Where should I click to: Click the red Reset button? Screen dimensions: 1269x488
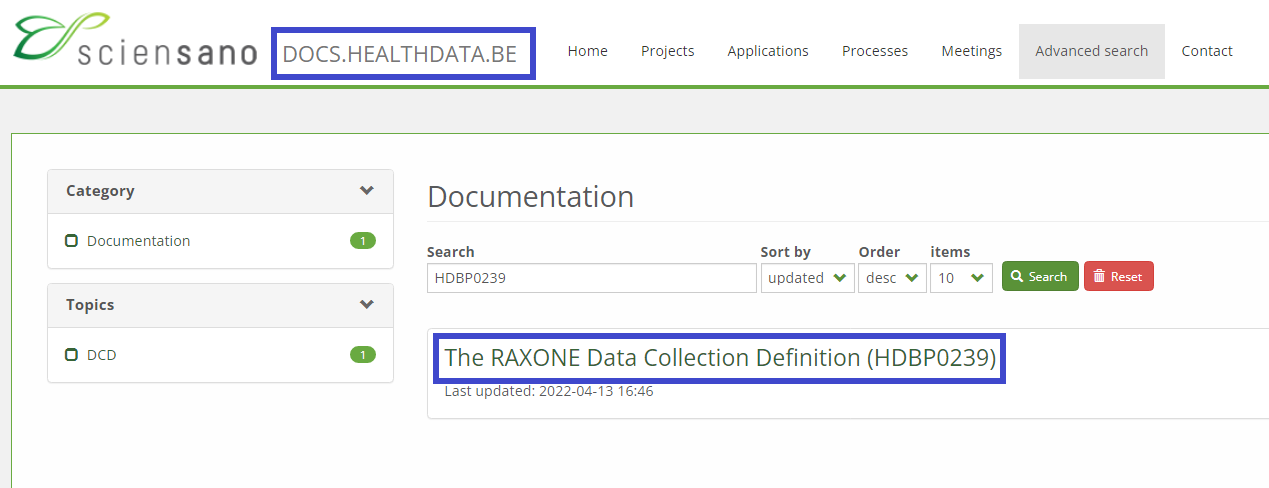click(1118, 277)
